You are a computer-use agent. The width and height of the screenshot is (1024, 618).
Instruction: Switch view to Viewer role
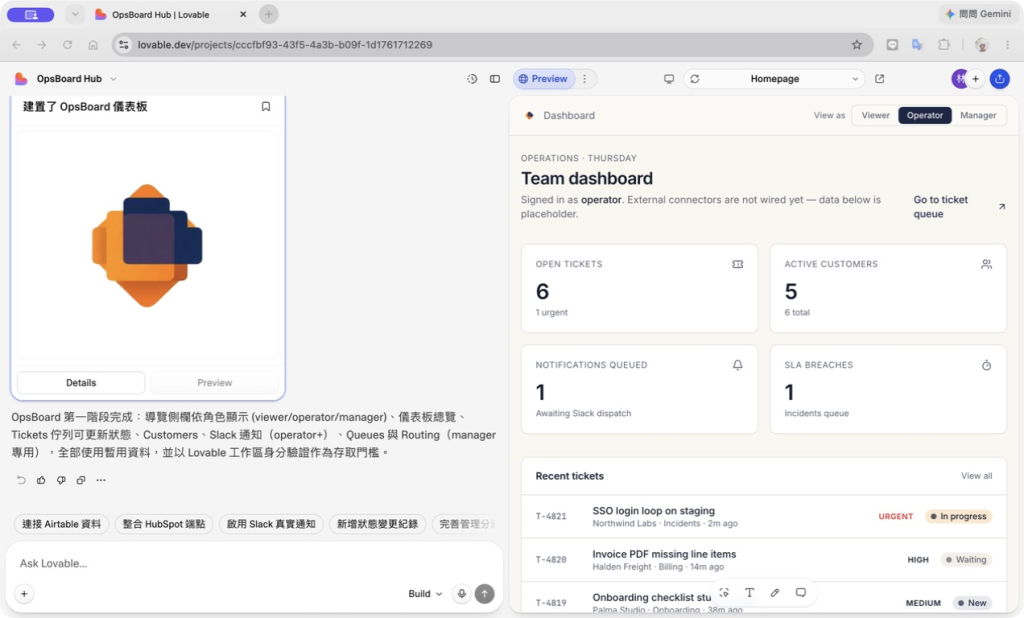coord(875,115)
